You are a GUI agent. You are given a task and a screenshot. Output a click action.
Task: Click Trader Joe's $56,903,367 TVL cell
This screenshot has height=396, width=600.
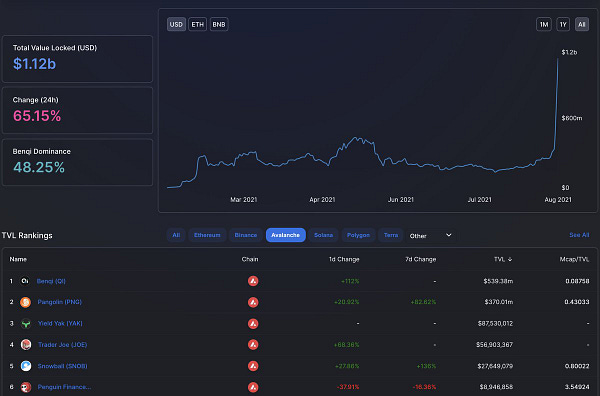[x=494, y=345]
